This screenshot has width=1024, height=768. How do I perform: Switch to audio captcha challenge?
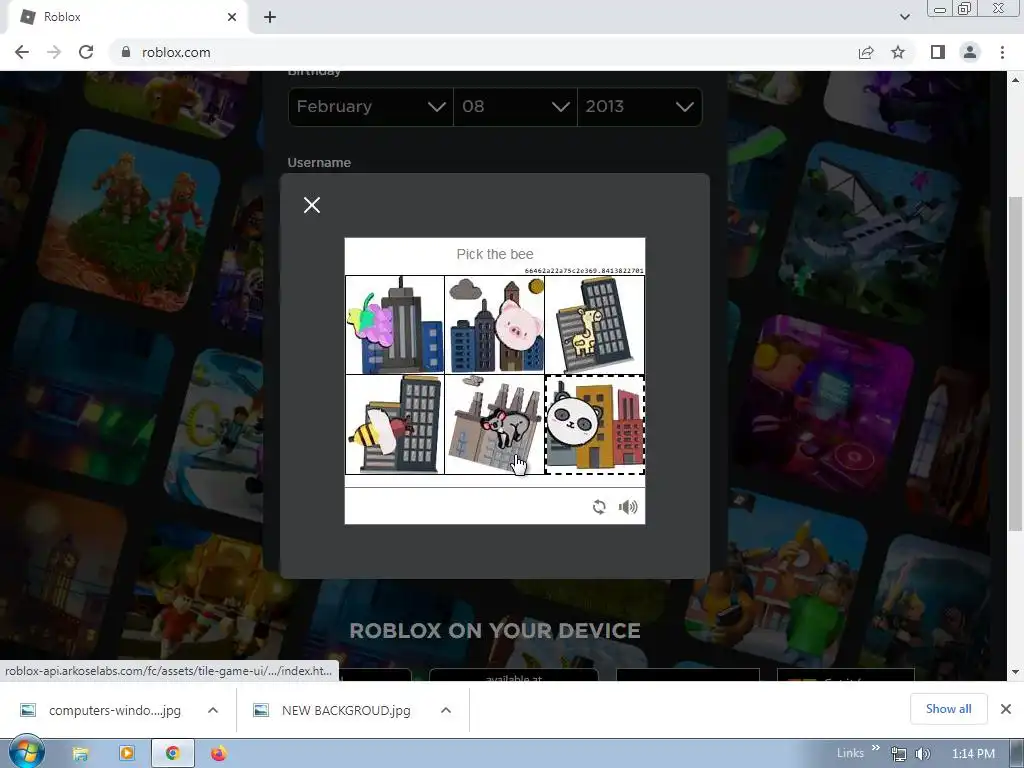[628, 507]
